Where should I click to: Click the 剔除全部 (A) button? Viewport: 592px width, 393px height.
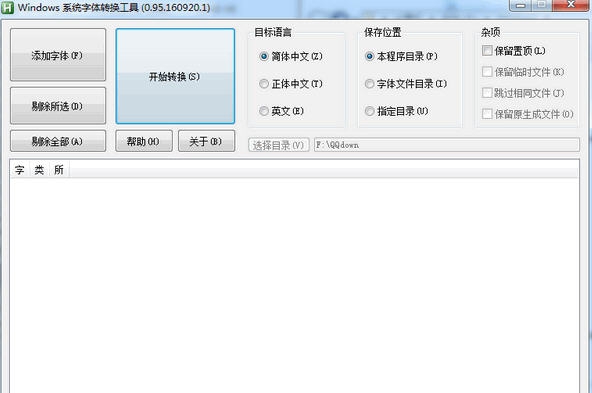58,141
